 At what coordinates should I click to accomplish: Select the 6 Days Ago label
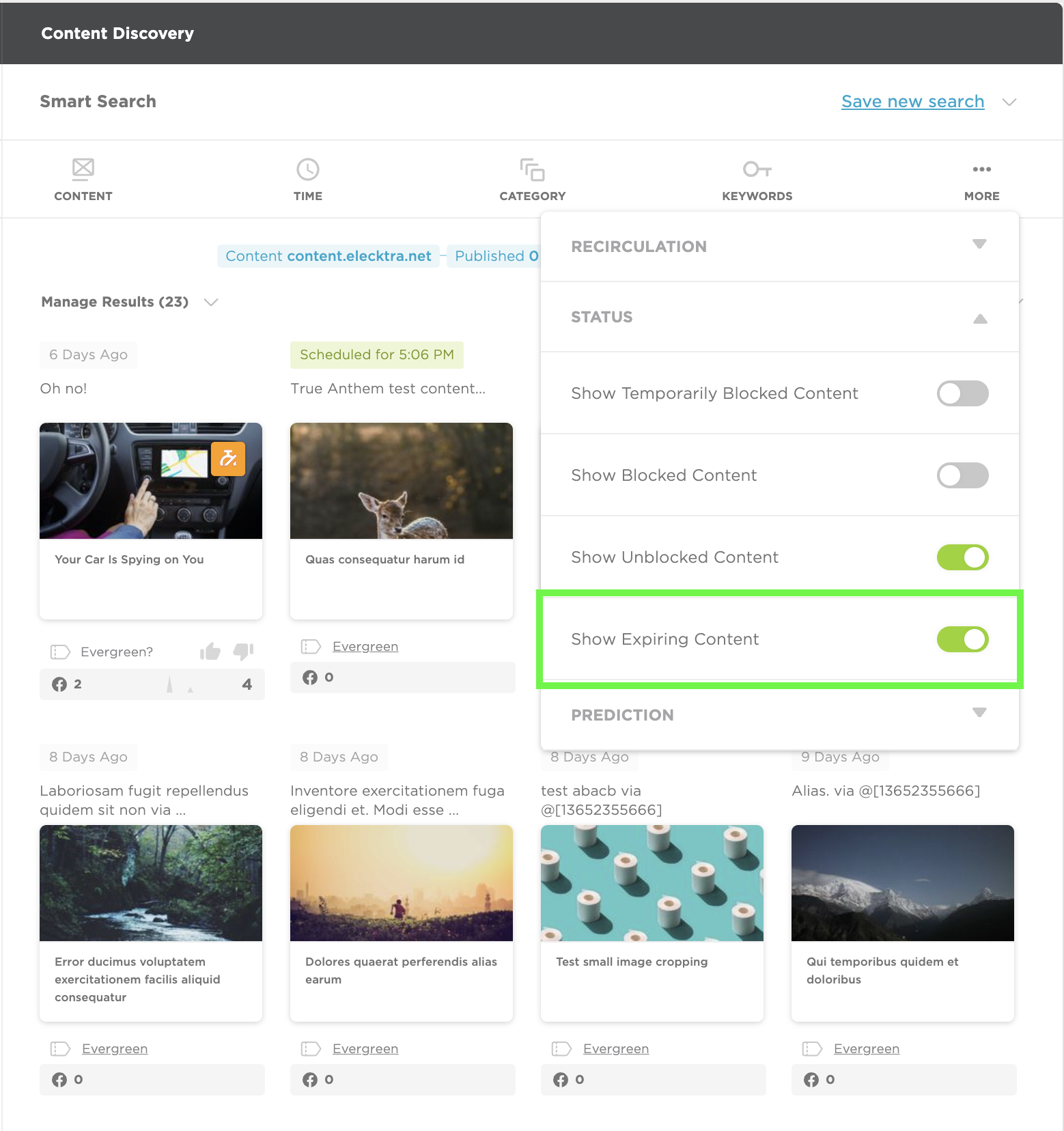click(88, 354)
